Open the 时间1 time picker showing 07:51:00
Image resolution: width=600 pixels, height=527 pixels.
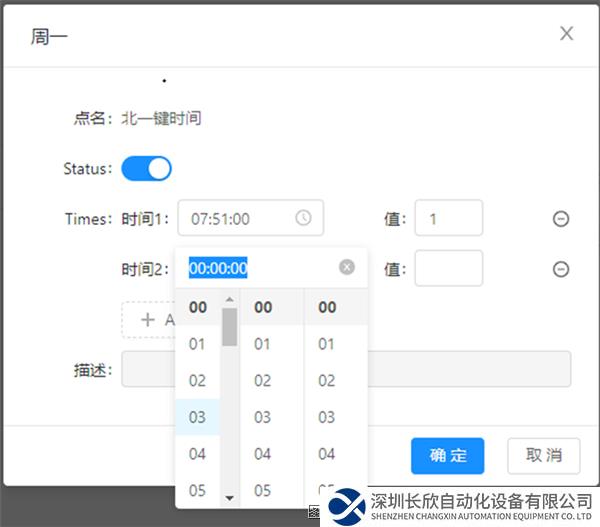[x=242, y=218]
